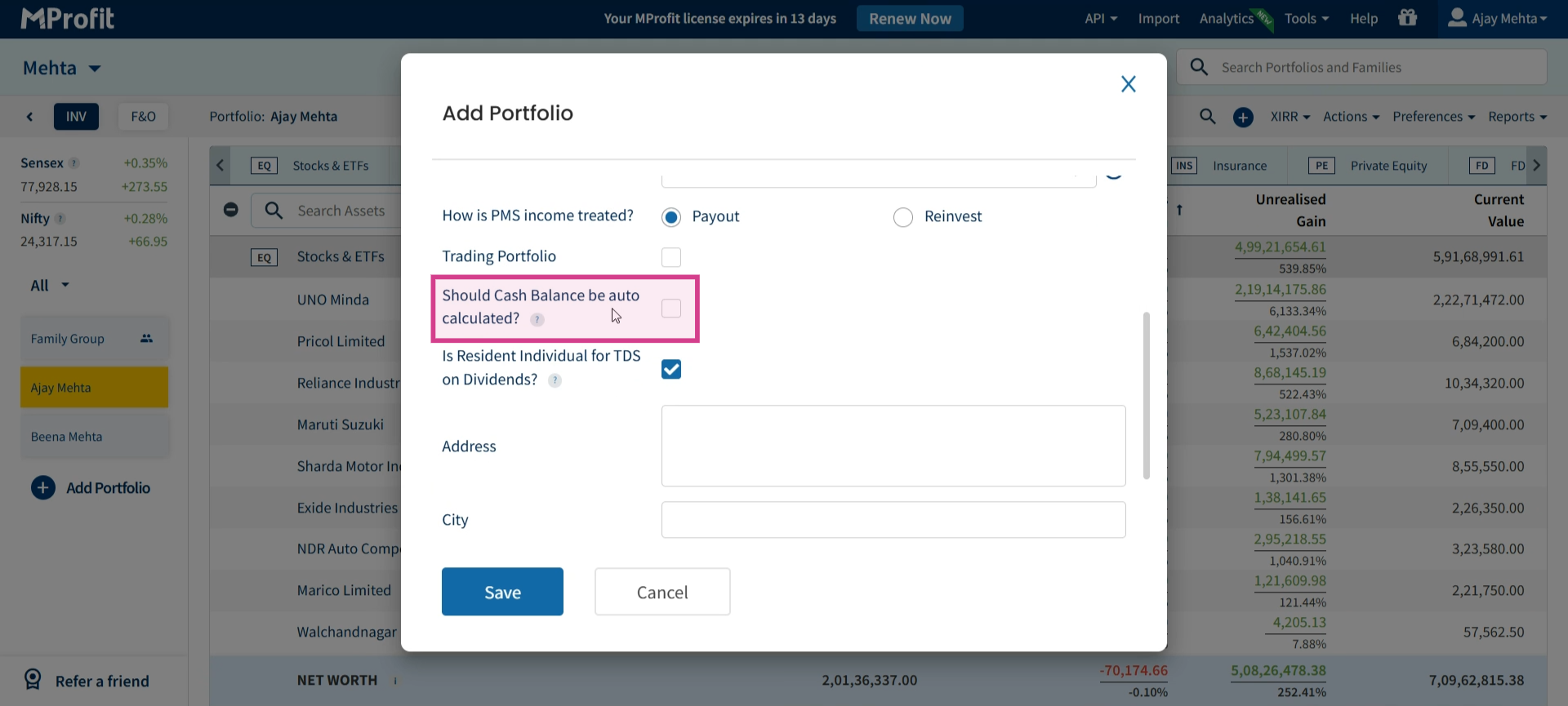
Task: Check the Trading Portfolio checkbox
Action: click(x=671, y=257)
